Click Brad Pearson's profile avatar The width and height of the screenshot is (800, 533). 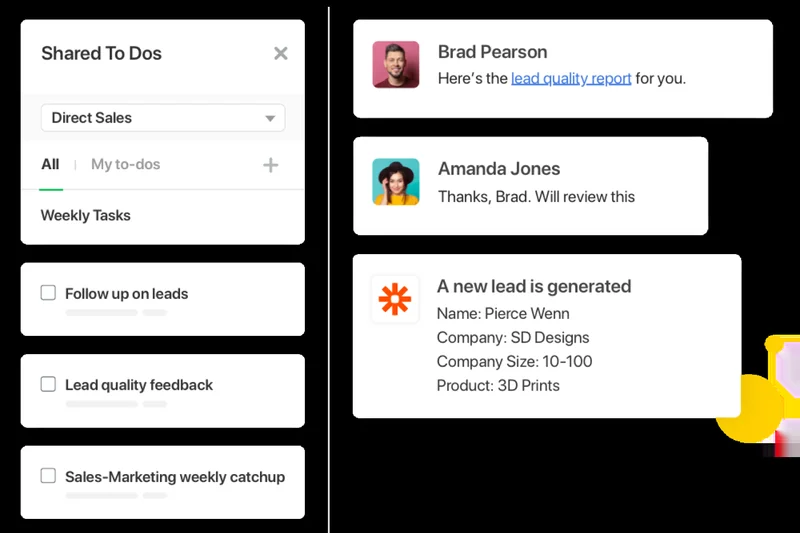pos(396,64)
